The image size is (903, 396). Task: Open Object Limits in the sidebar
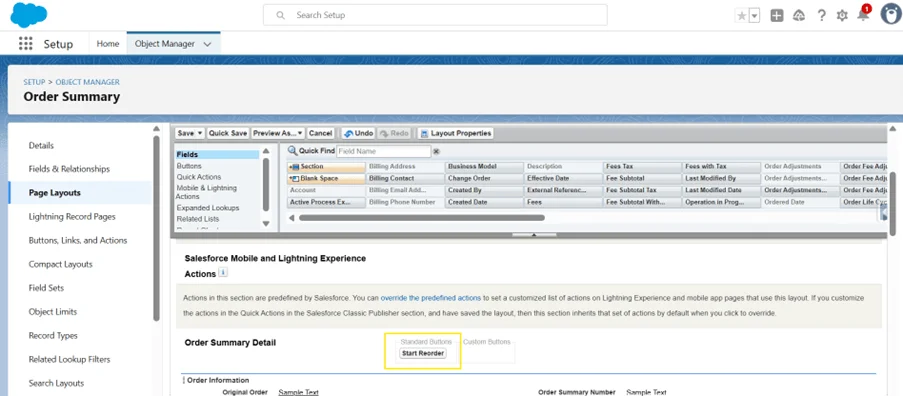(x=53, y=312)
